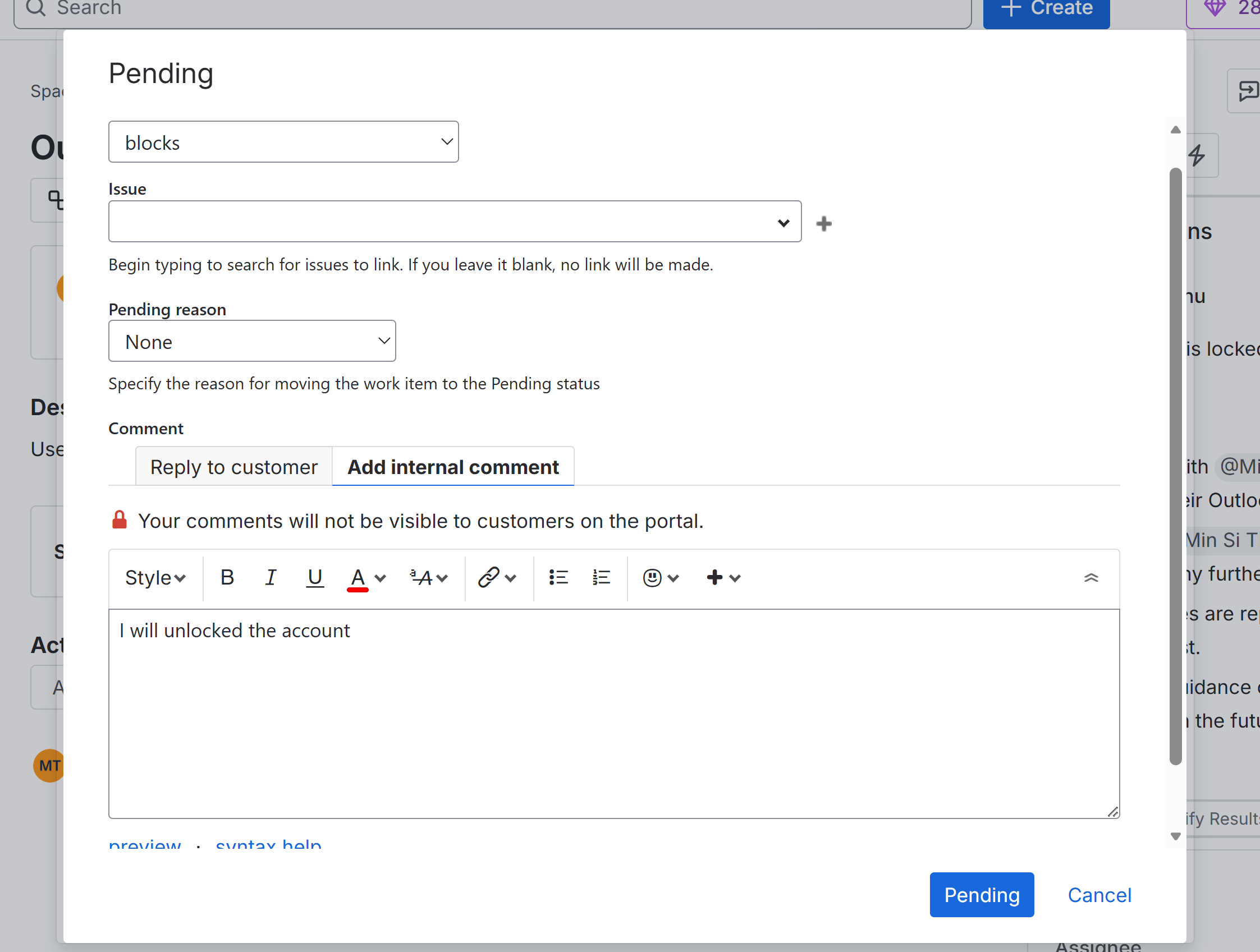Click the blue Pending button
This screenshot has height=952, width=1260.
coord(981,894)
